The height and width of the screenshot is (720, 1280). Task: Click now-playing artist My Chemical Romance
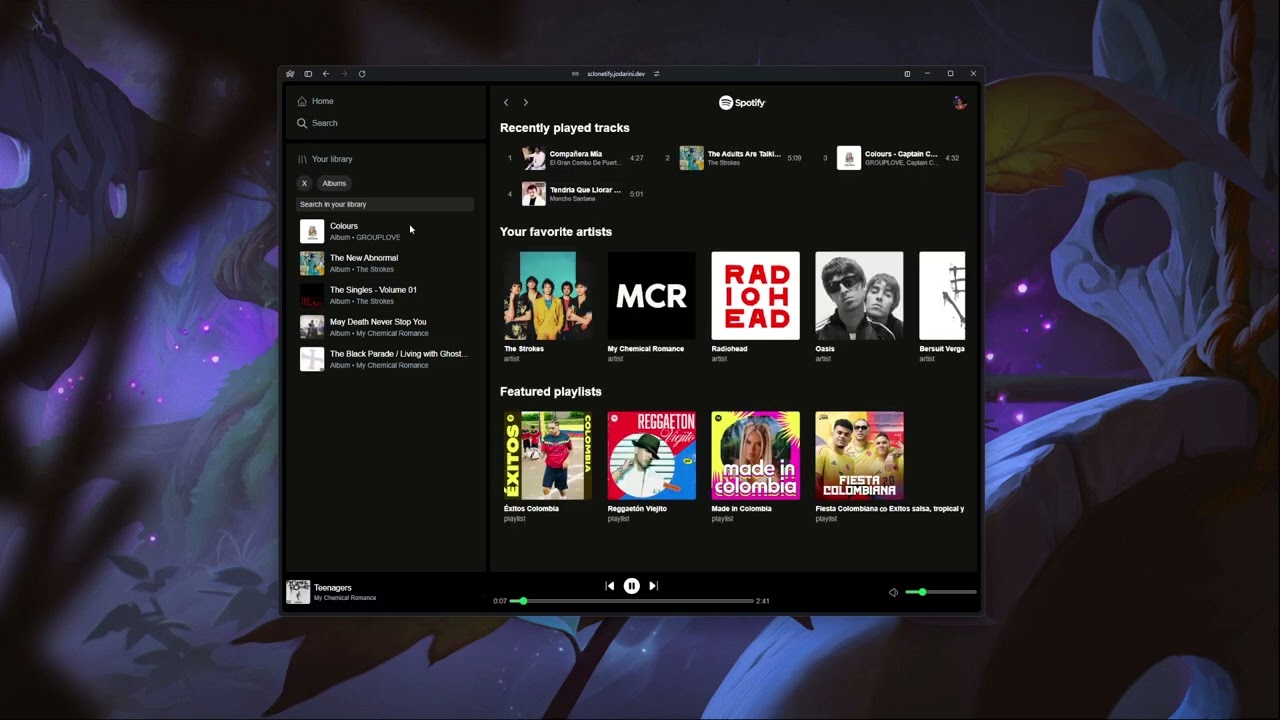point(345,598)
